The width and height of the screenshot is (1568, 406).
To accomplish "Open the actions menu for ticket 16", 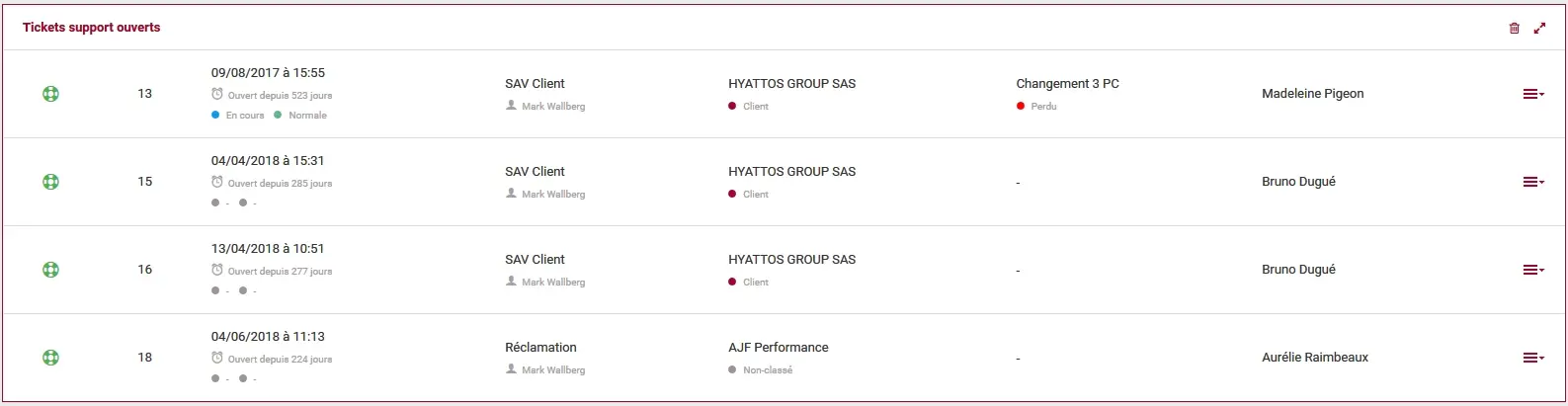I will pos(1533,270).
